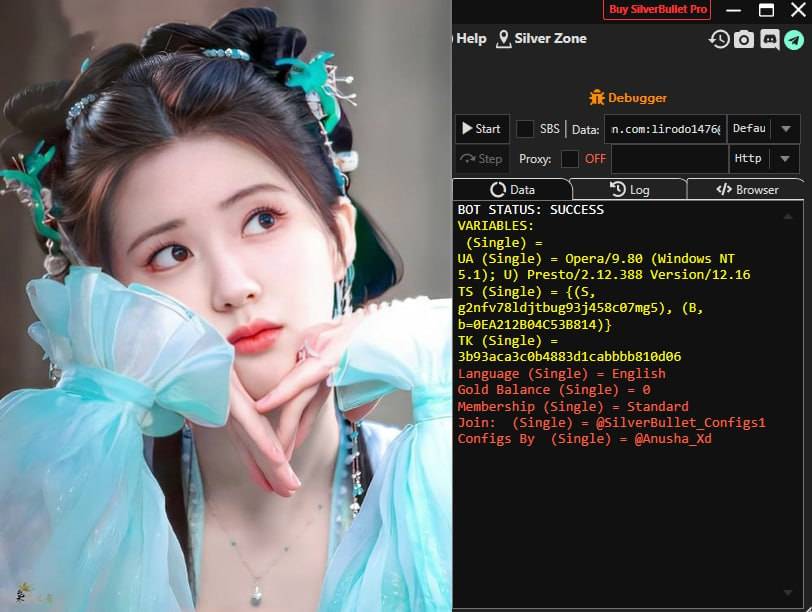Click the output scrollbar down arrow
The image size is (812, 612).
point(788,592)
